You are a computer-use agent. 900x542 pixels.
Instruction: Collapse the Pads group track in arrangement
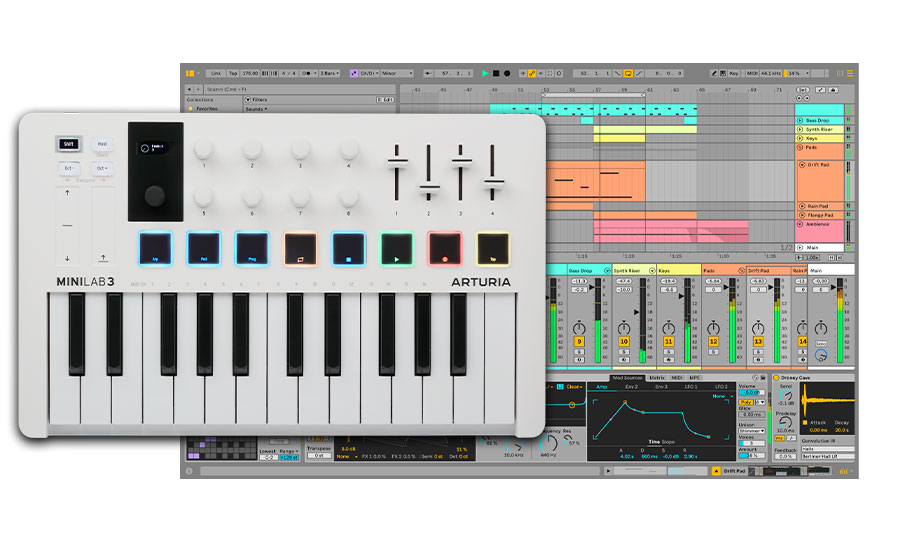click(800, 148)
